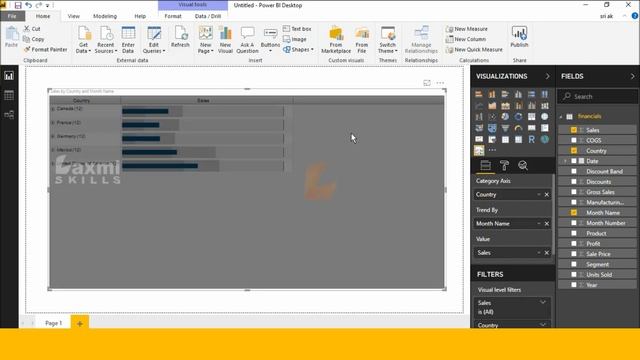The image size is (640, 360).
Task: Uncheck the Sales field checkbox
Action: (574, 130)
